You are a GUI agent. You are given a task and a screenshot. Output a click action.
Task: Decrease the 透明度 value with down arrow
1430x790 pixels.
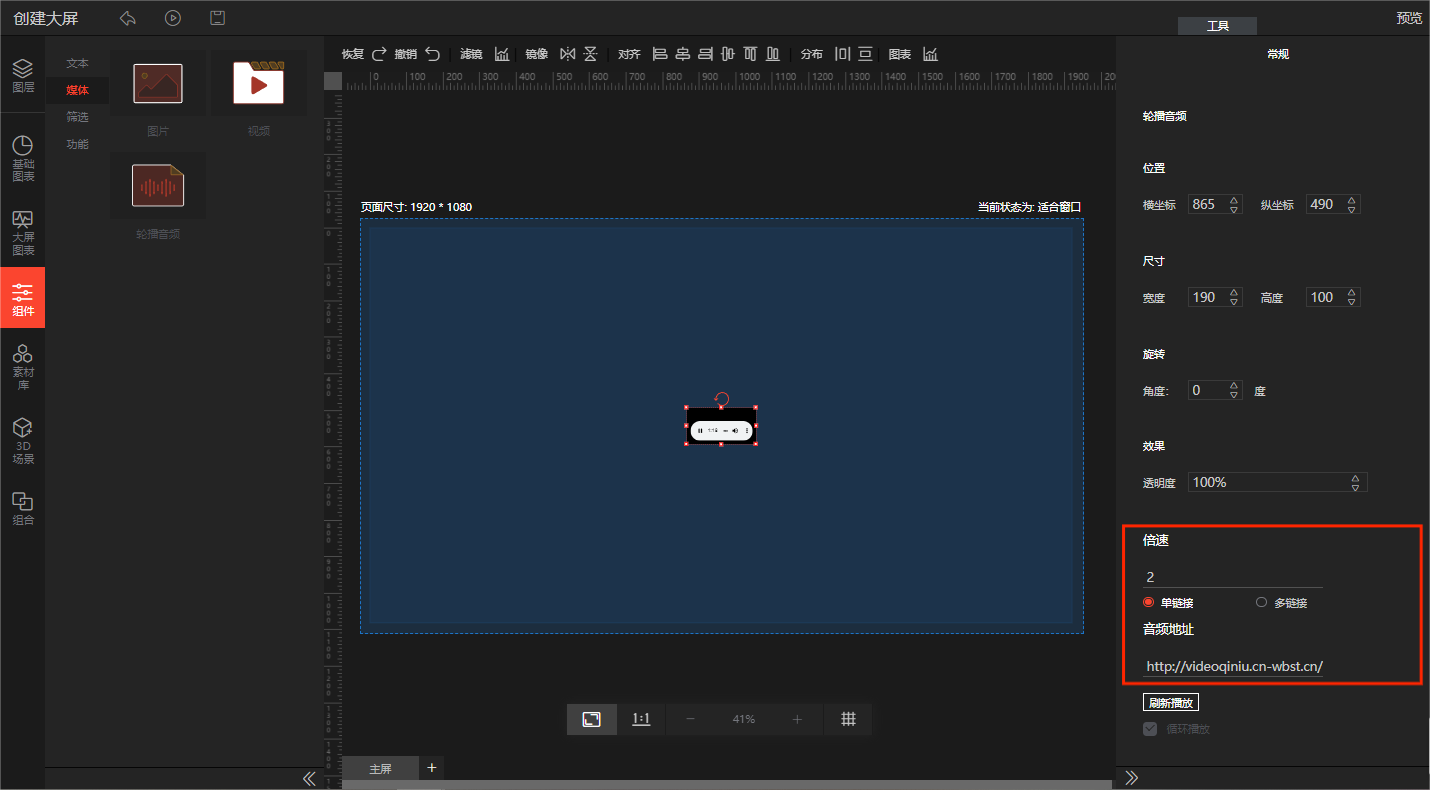(x=1355, y=488)
